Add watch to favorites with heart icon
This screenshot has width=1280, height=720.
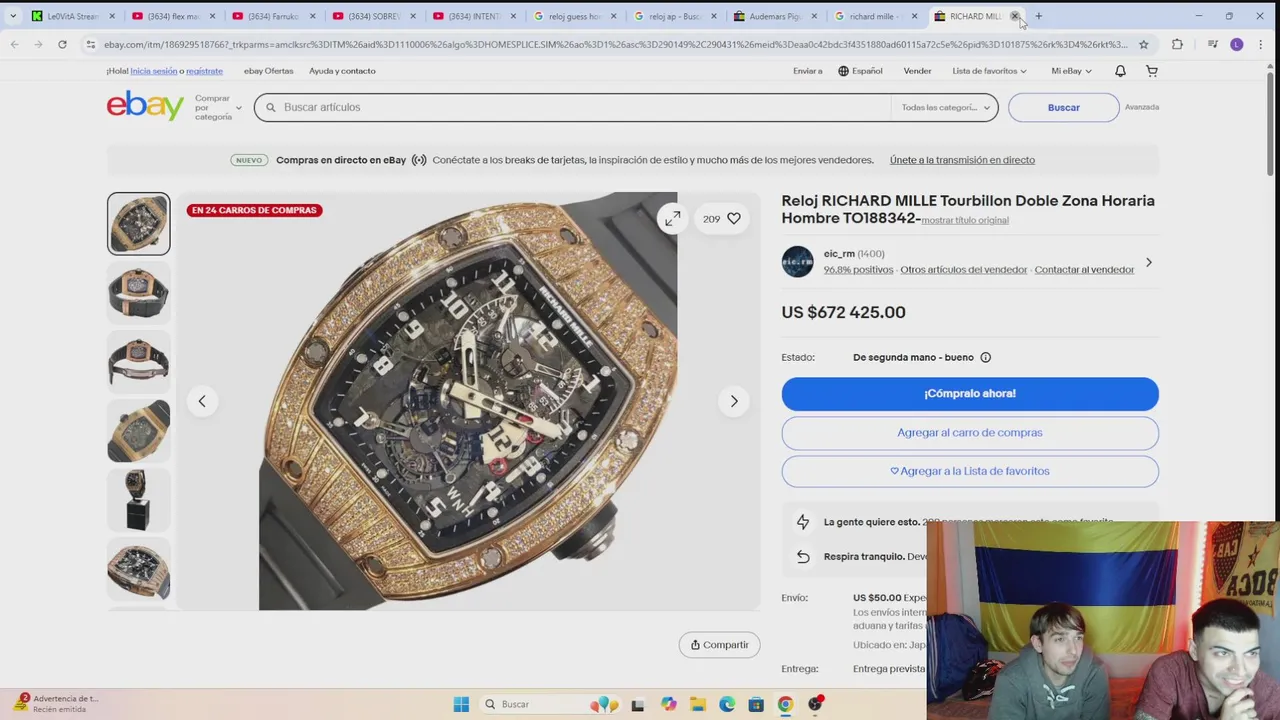coord(734,219)
